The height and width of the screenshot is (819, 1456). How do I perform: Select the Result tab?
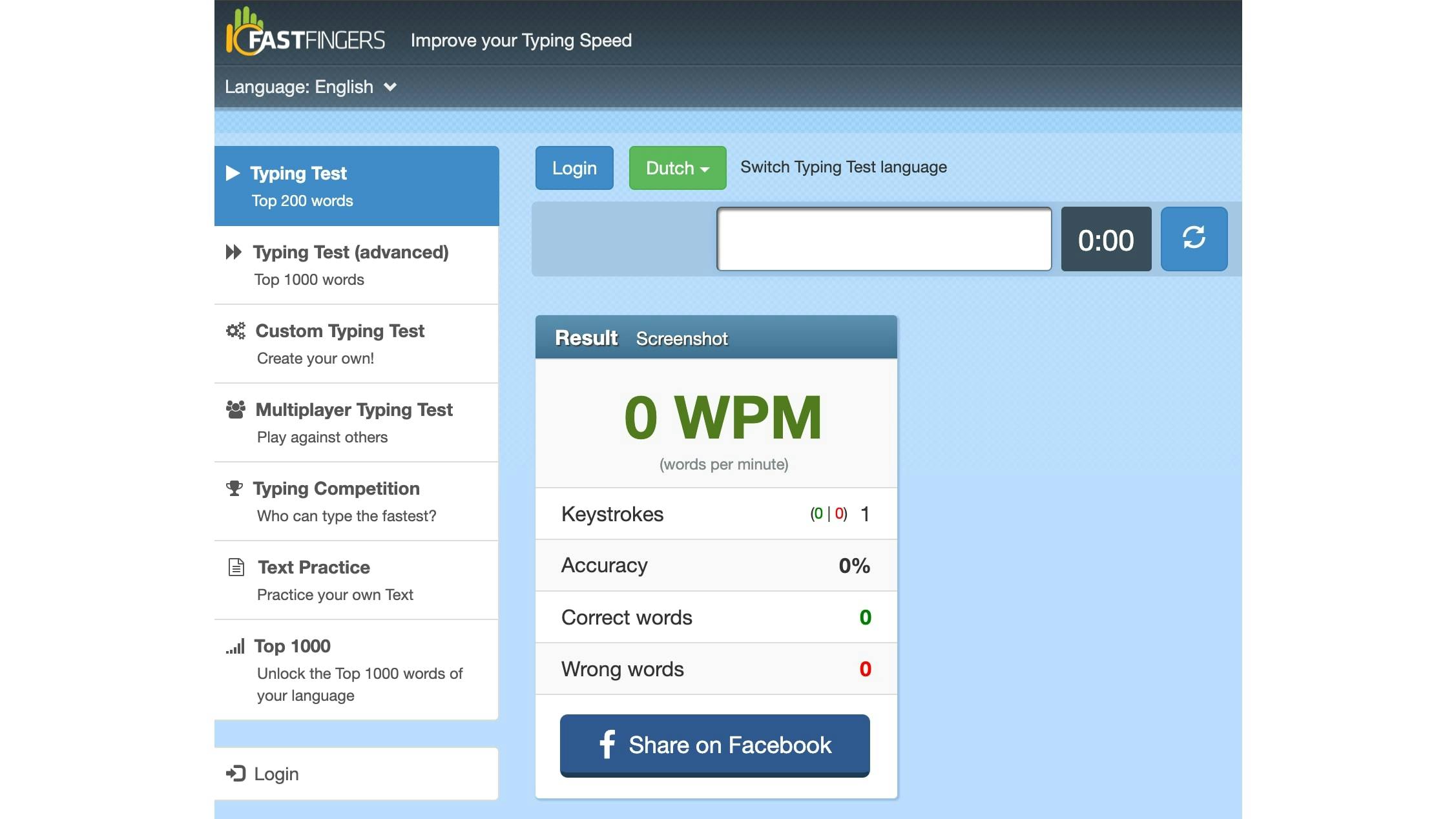pyautogui.click(x=586, y=338)
